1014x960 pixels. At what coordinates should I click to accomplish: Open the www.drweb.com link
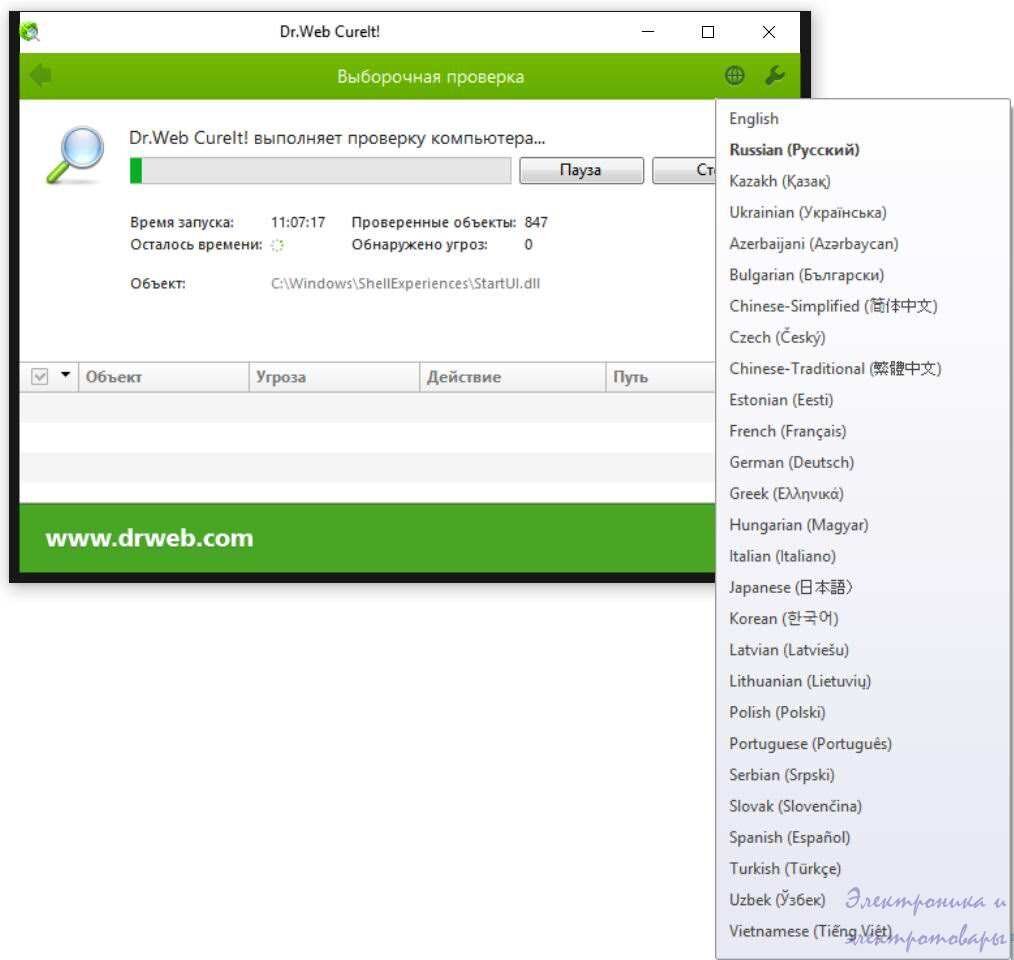[149, 538]
